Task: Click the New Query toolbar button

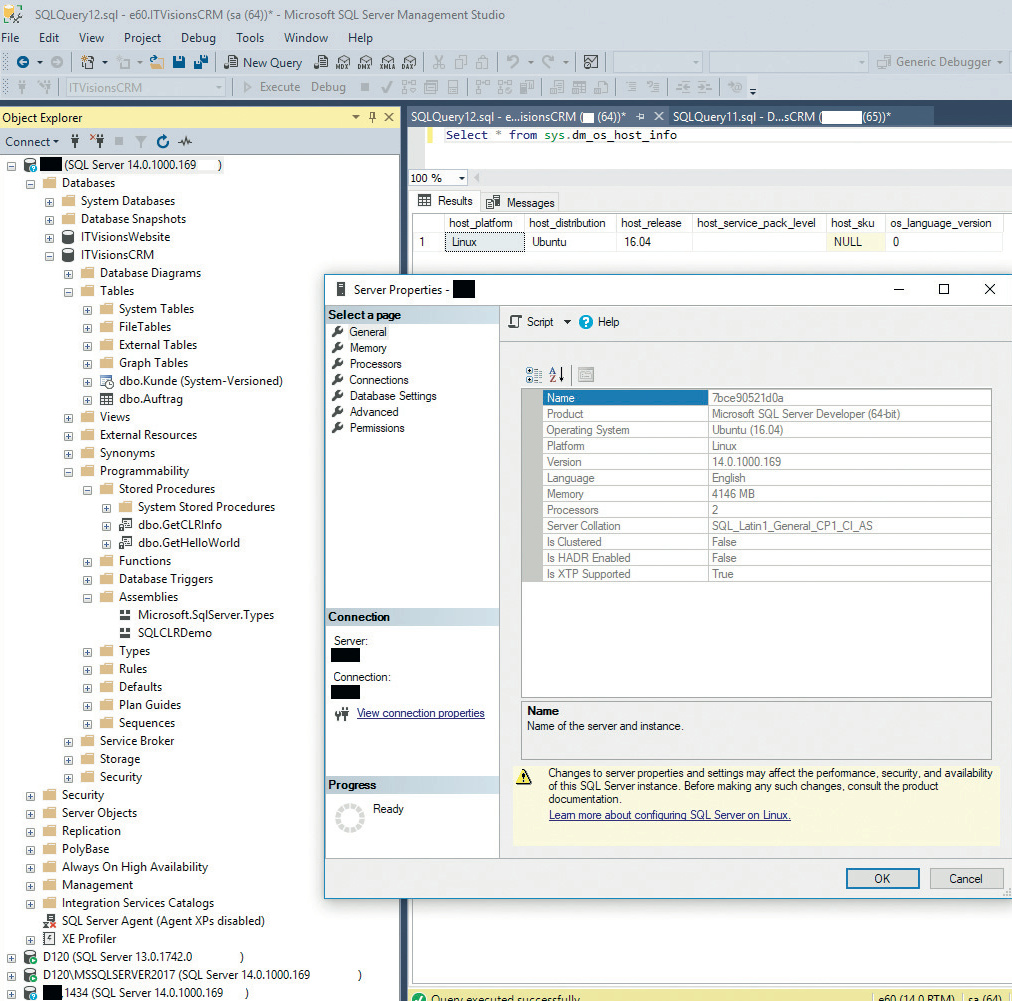Action: click(x=262, y=62)
